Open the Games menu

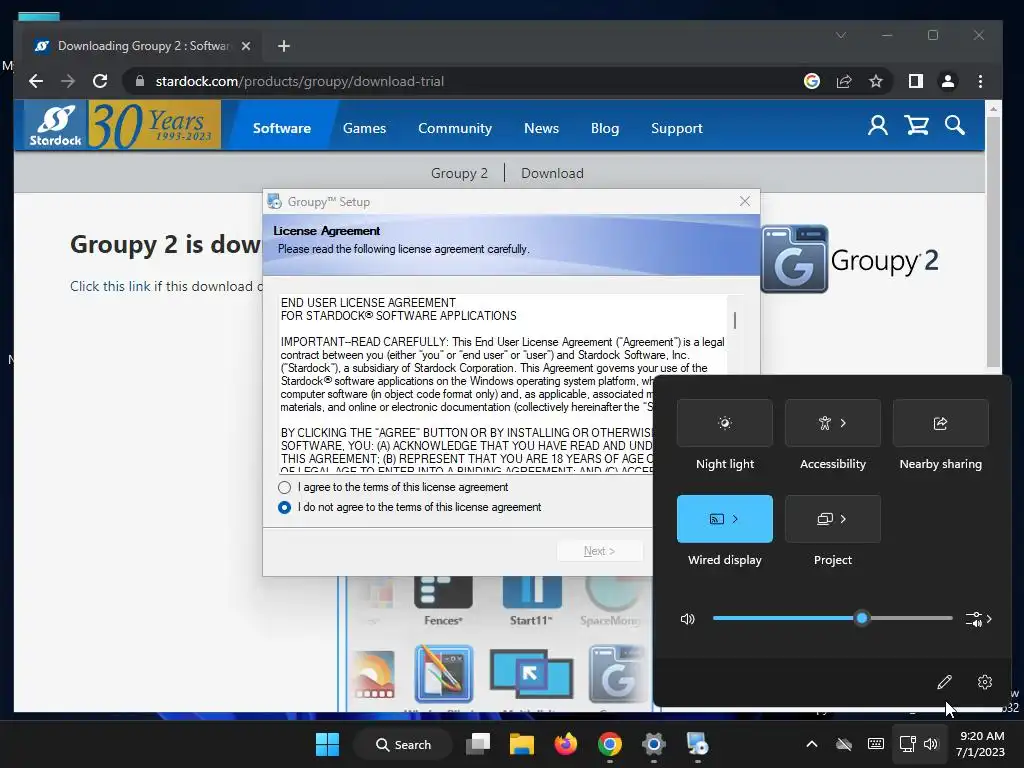364,128
